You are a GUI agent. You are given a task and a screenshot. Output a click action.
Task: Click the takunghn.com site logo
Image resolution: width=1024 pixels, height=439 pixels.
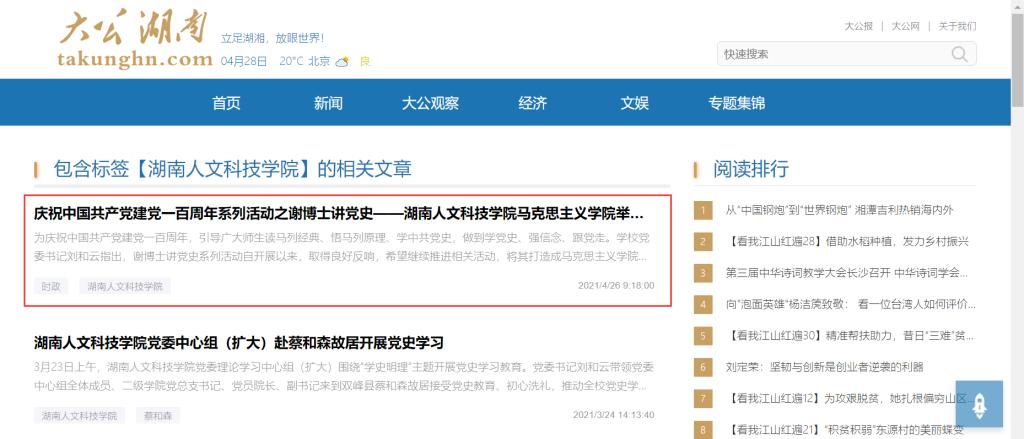(135, 42)
